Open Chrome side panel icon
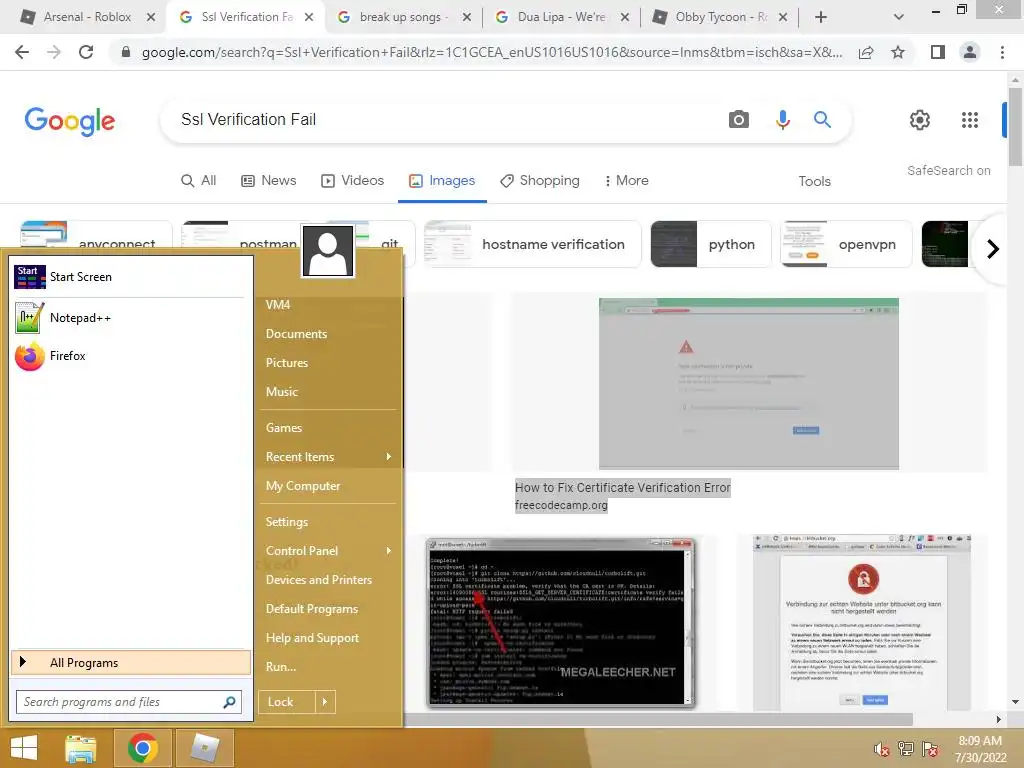 [938, 52]
